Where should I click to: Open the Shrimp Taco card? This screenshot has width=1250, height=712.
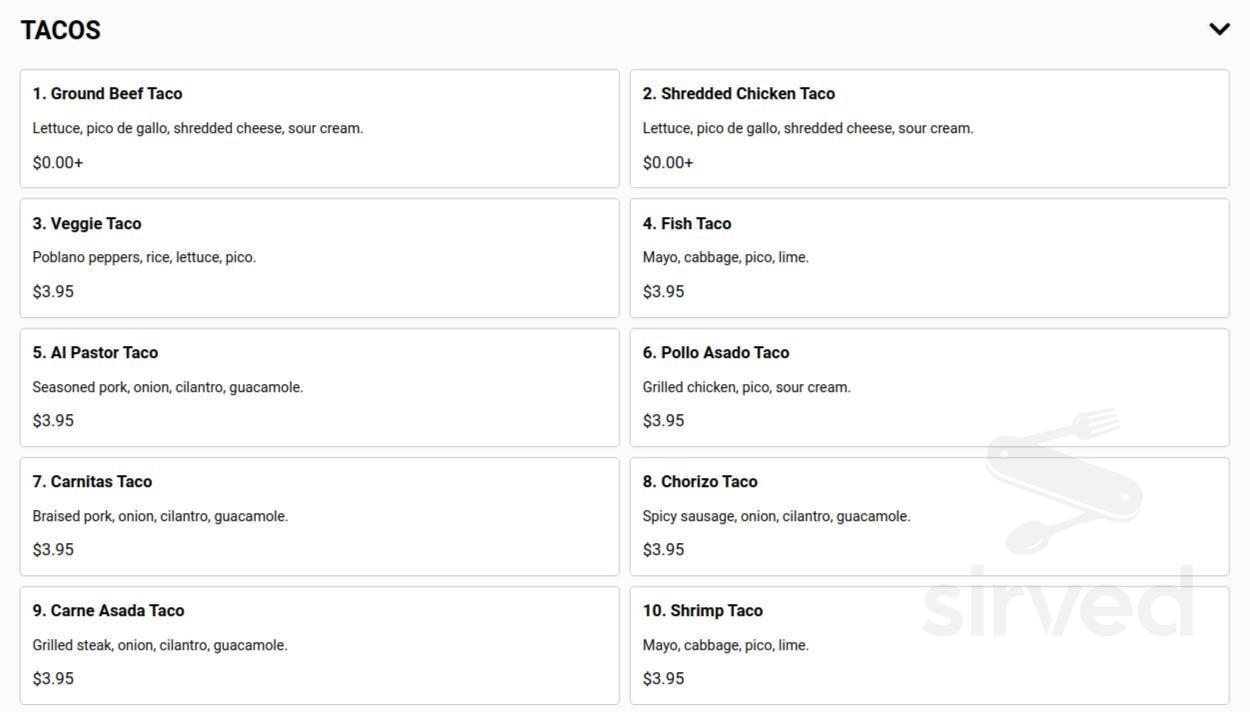tap(929, 645)
